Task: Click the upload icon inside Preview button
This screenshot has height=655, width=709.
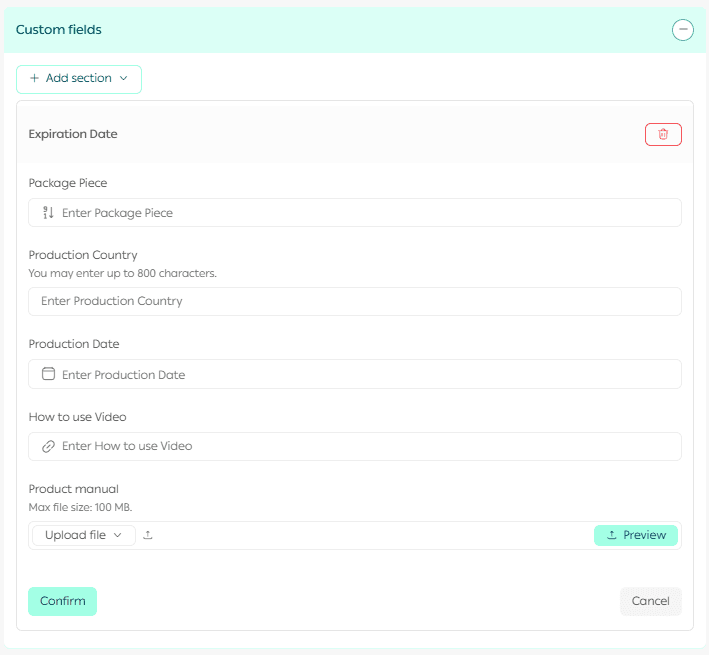Action: click(612, 535)
